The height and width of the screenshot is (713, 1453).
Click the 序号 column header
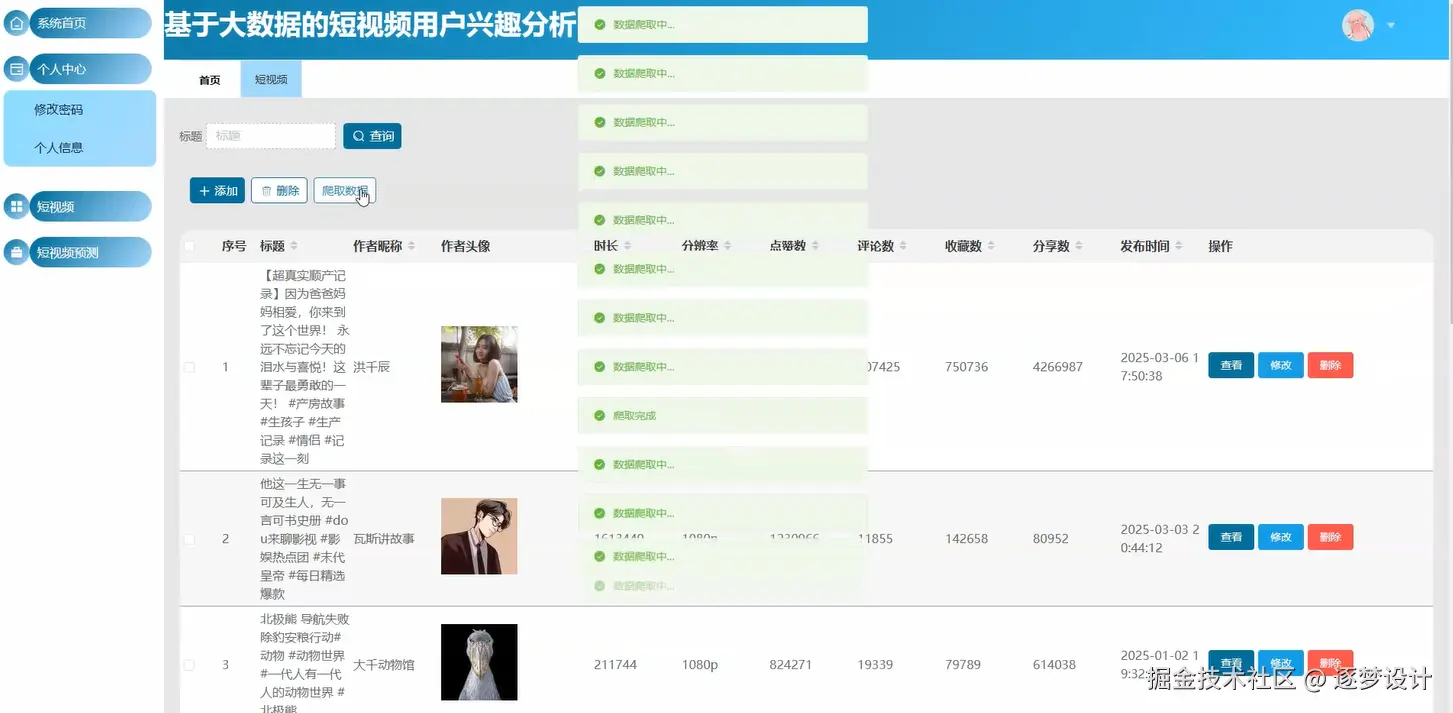pos(234,246)
